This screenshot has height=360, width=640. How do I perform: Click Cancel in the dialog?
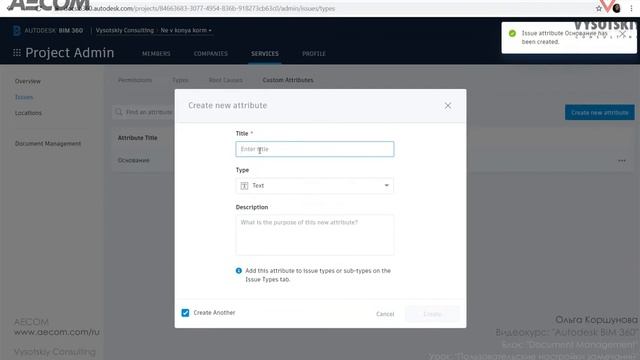[x=385, y=314]
